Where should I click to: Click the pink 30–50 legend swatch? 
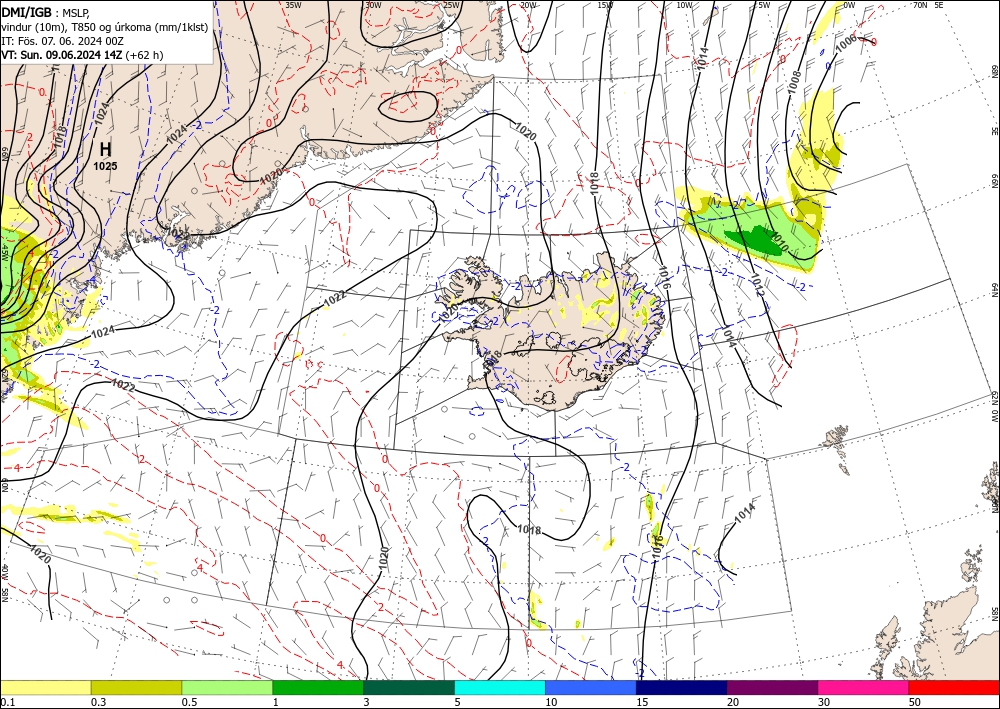coord(864,687)
